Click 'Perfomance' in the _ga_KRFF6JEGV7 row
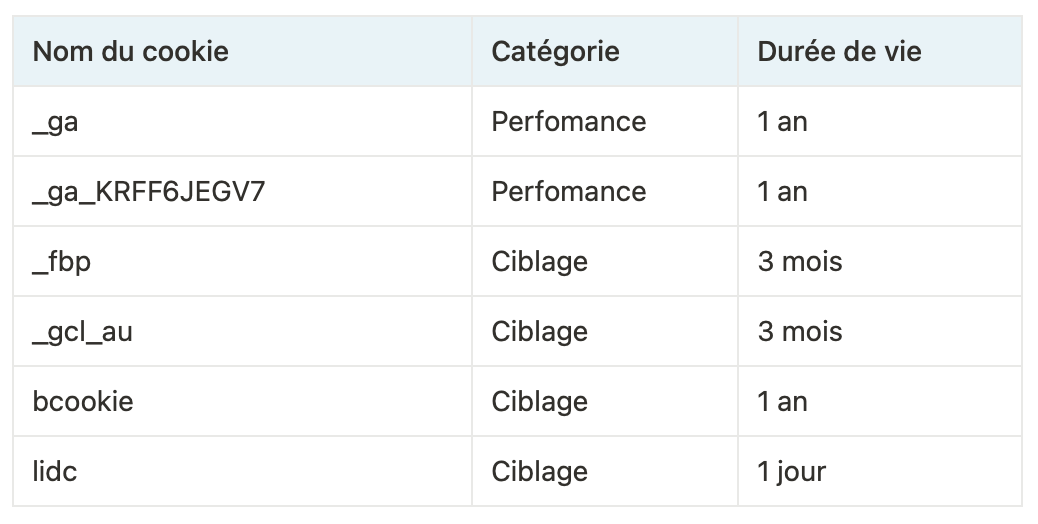 (x=568, y=192)
